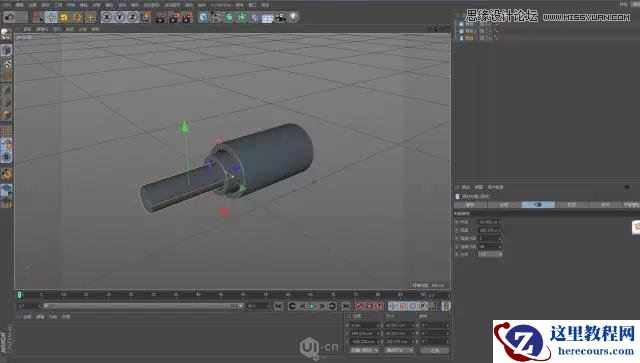Switch to 切片 tab in attributes
Screen dimensions: 640x363
pos(606,205)
